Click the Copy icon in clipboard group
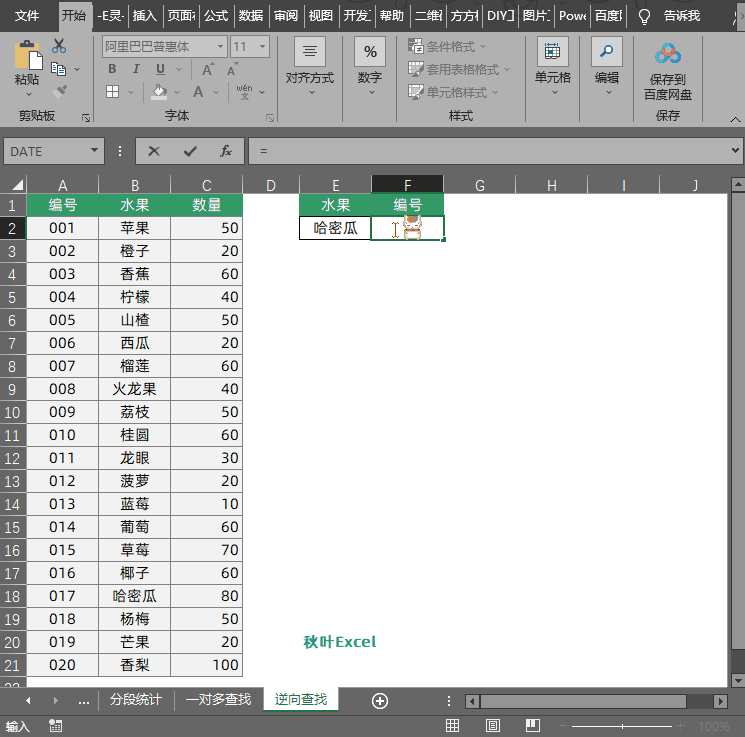Image resolution: width=745 pixels, height=737 pixels. (x=59, y=69)
